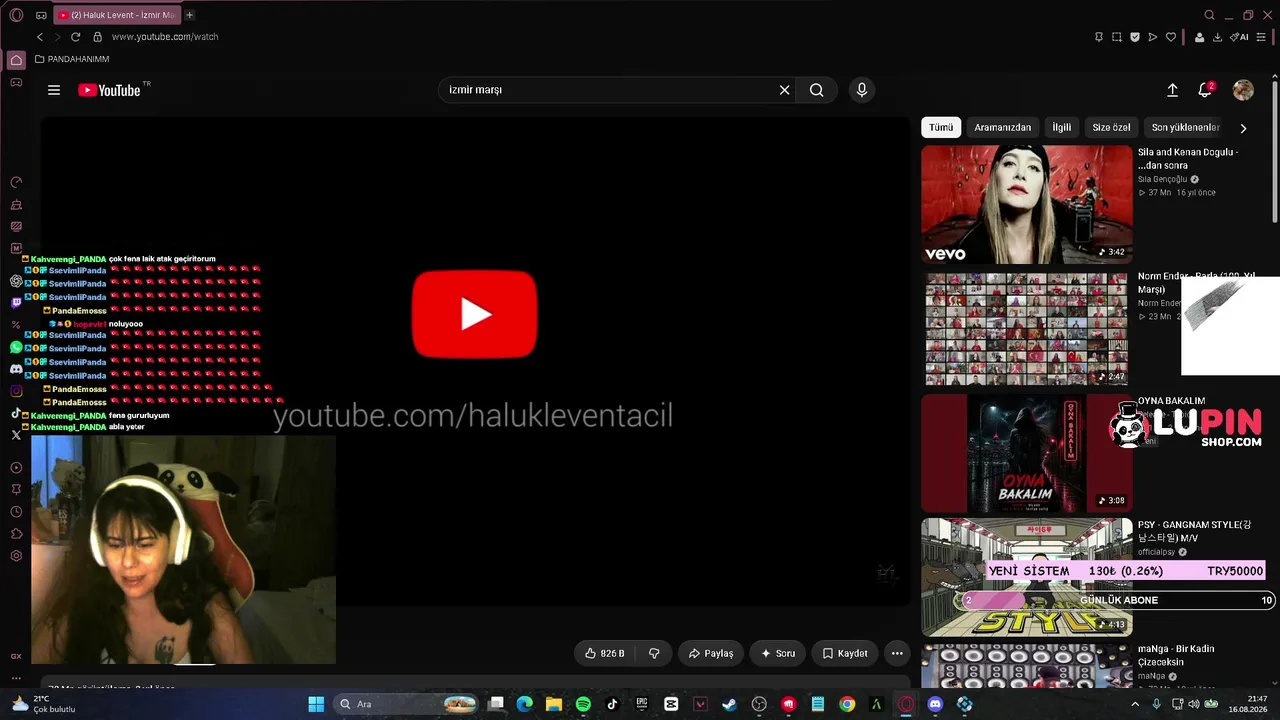Open Opera ad blocker shield icon
This screenshot has height=720, width=1280.
(x=1135, y=37)
